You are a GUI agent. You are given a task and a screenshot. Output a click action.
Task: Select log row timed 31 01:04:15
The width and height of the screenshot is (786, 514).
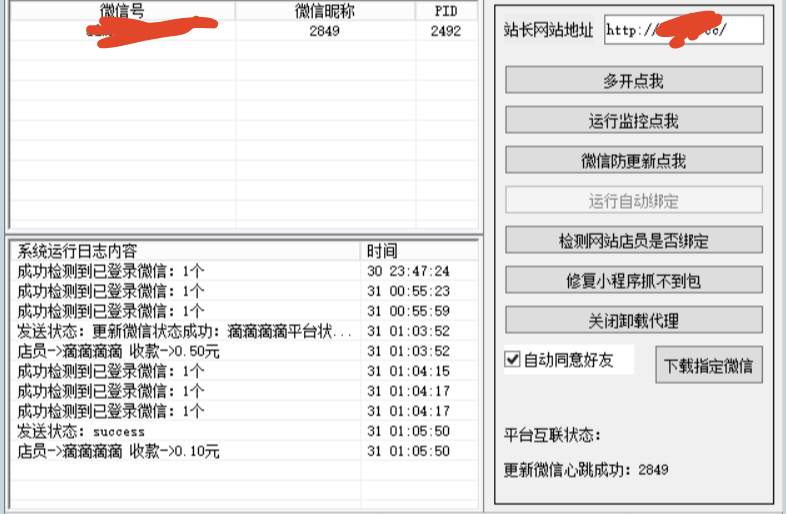click(x=244, y=371)
